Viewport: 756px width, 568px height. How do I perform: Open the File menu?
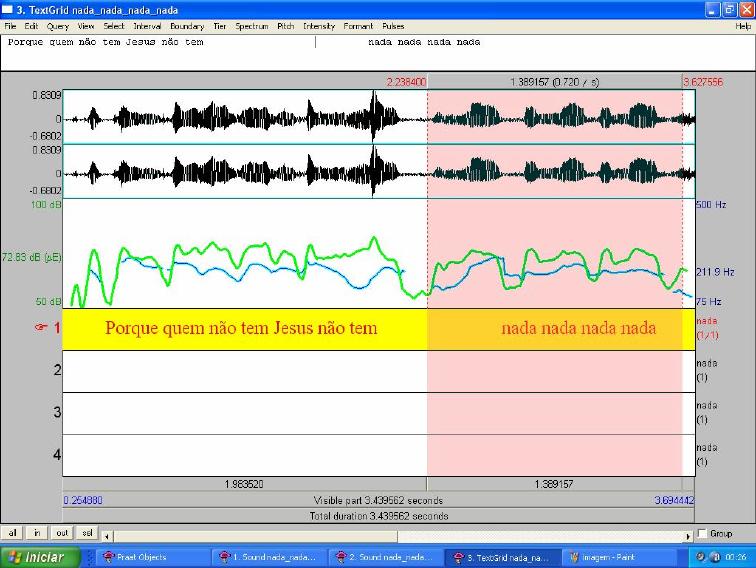click(10, 27)
